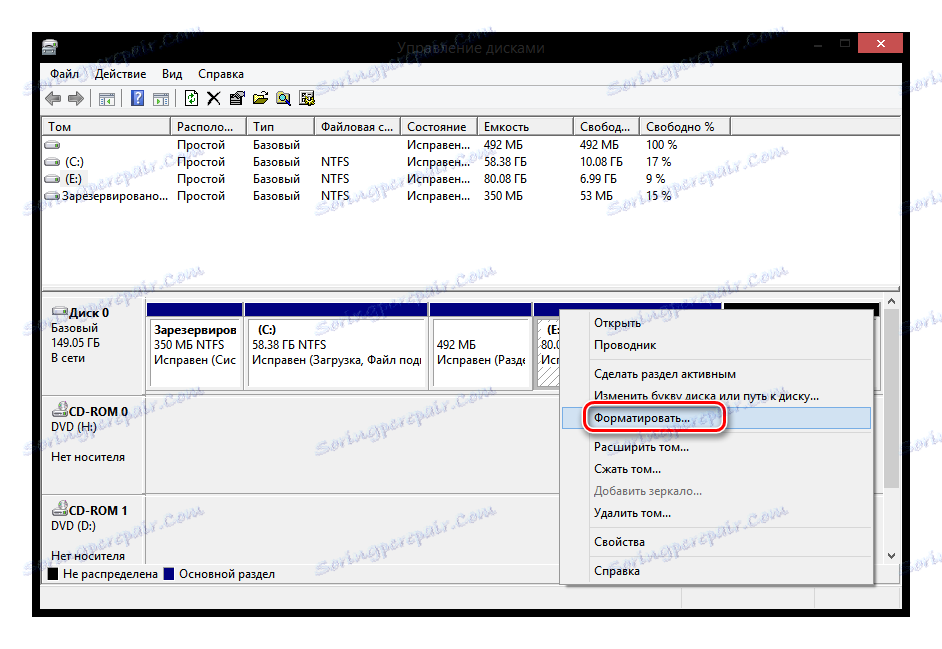942x649 pixels.
Task: Click the Disk Management app icon in the title bar
Action: [x=50, y=47]
